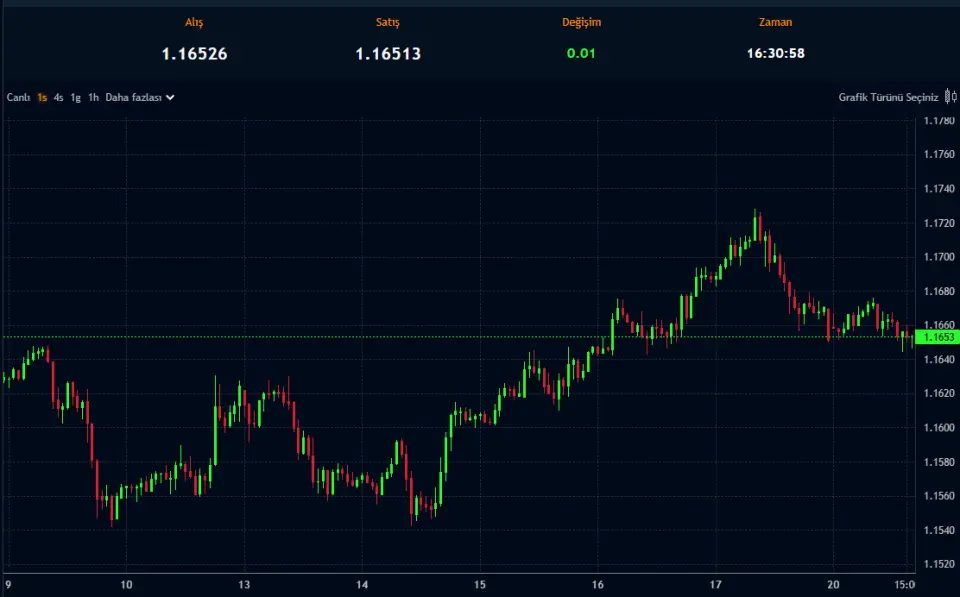Click the Zaman timestamp 16:30:58

775,54
